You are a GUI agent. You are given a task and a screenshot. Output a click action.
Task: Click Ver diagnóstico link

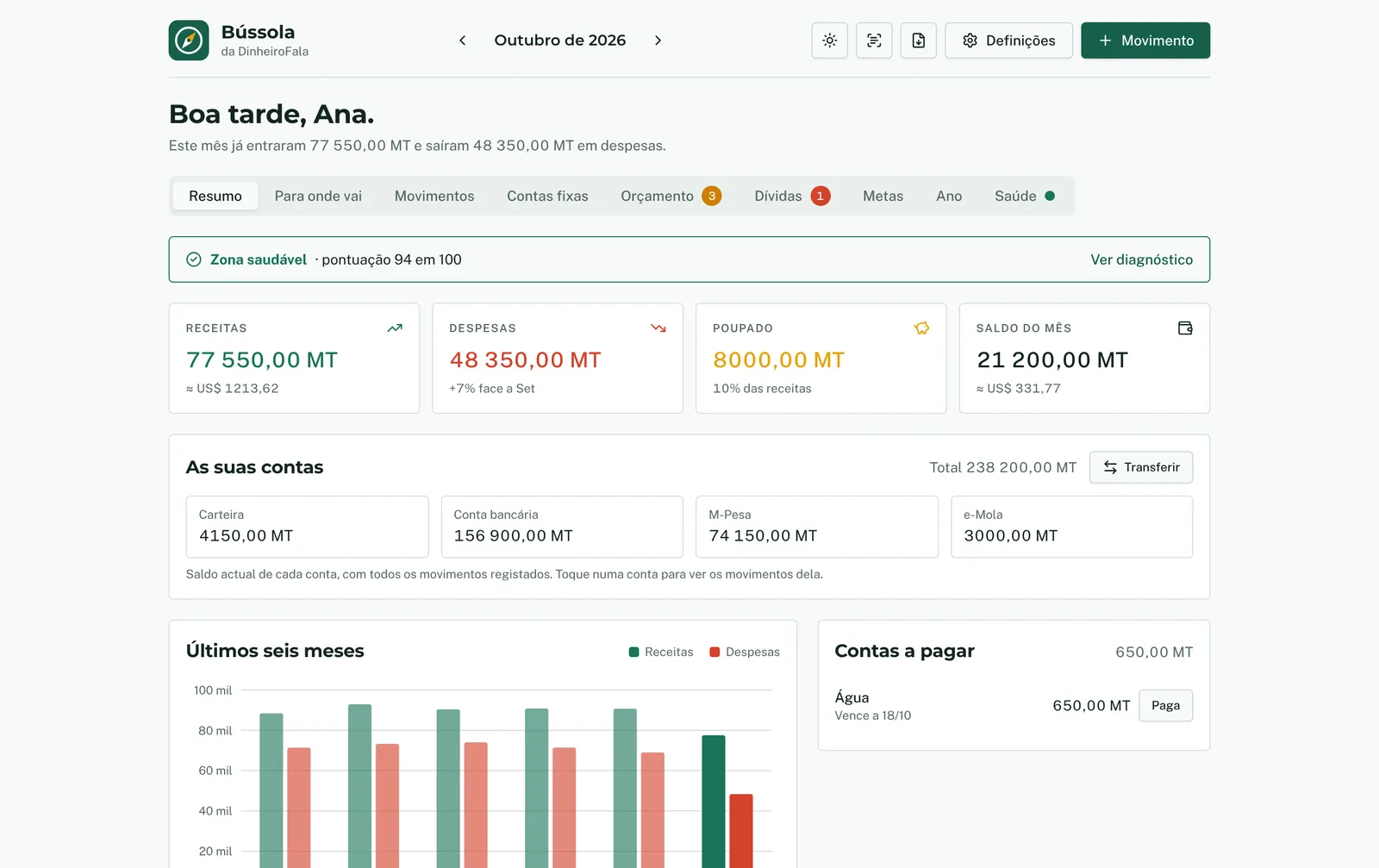pyautogui.click(x=1141, y=259)
